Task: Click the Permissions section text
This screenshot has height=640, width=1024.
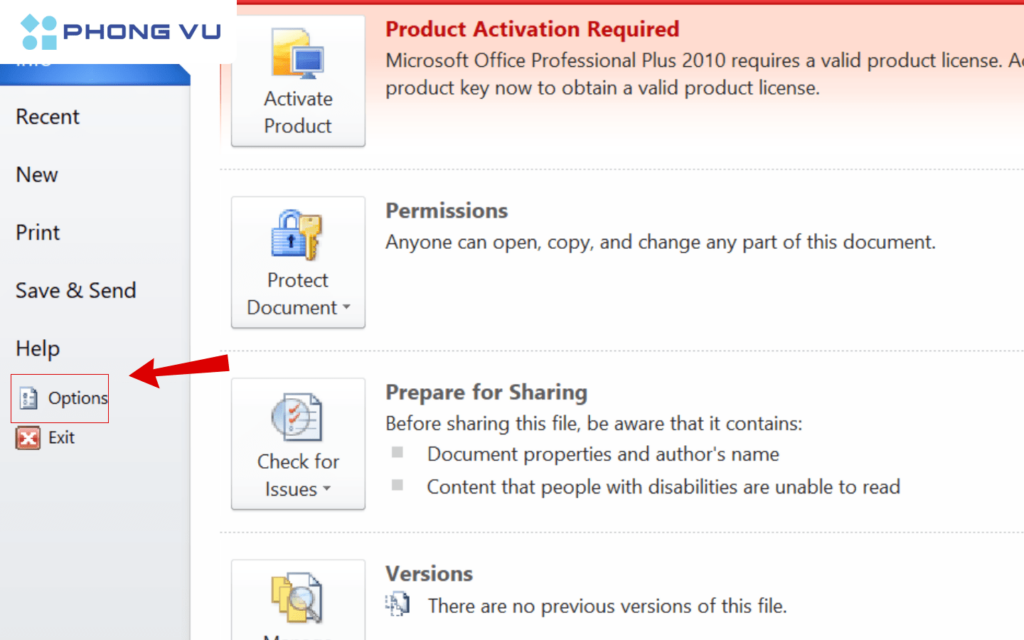Action: tap(446, 210)
